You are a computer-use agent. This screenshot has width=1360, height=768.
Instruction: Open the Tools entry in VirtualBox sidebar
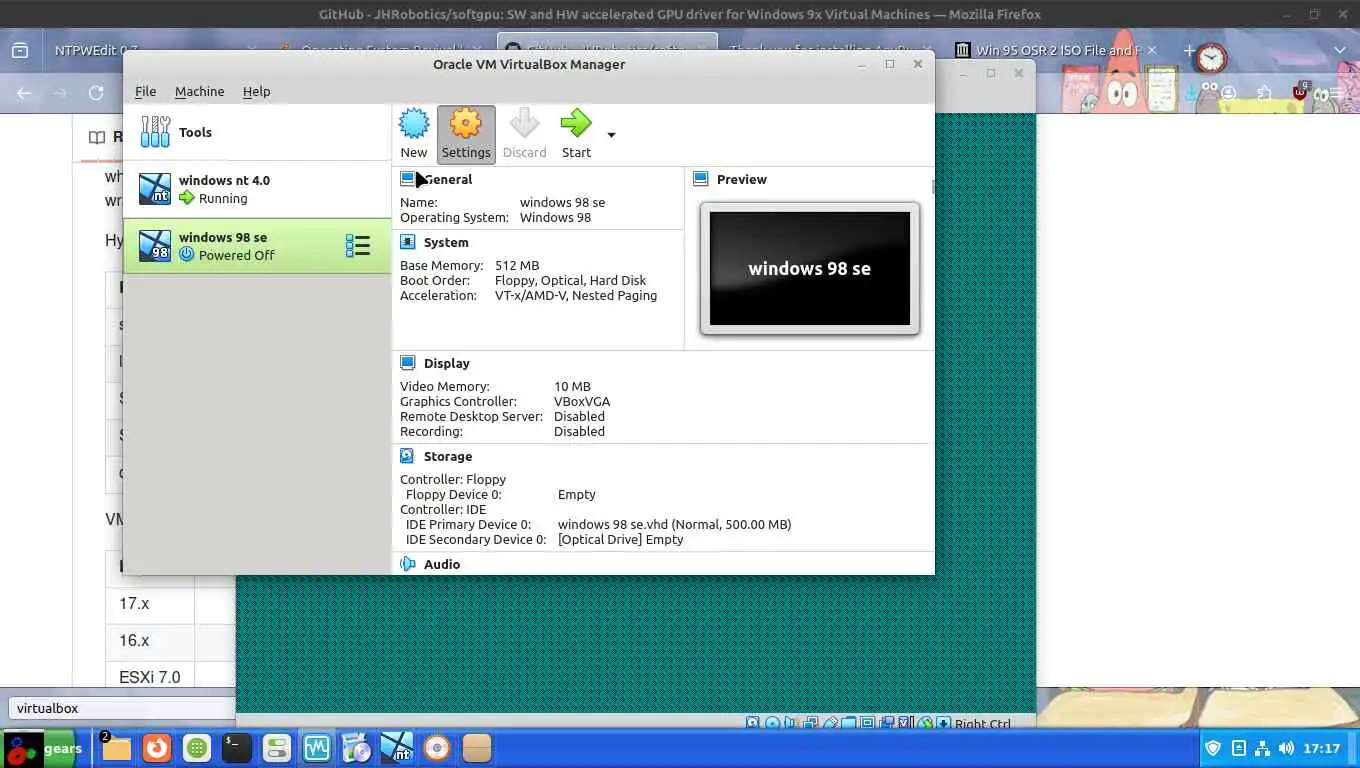[256, 132]
